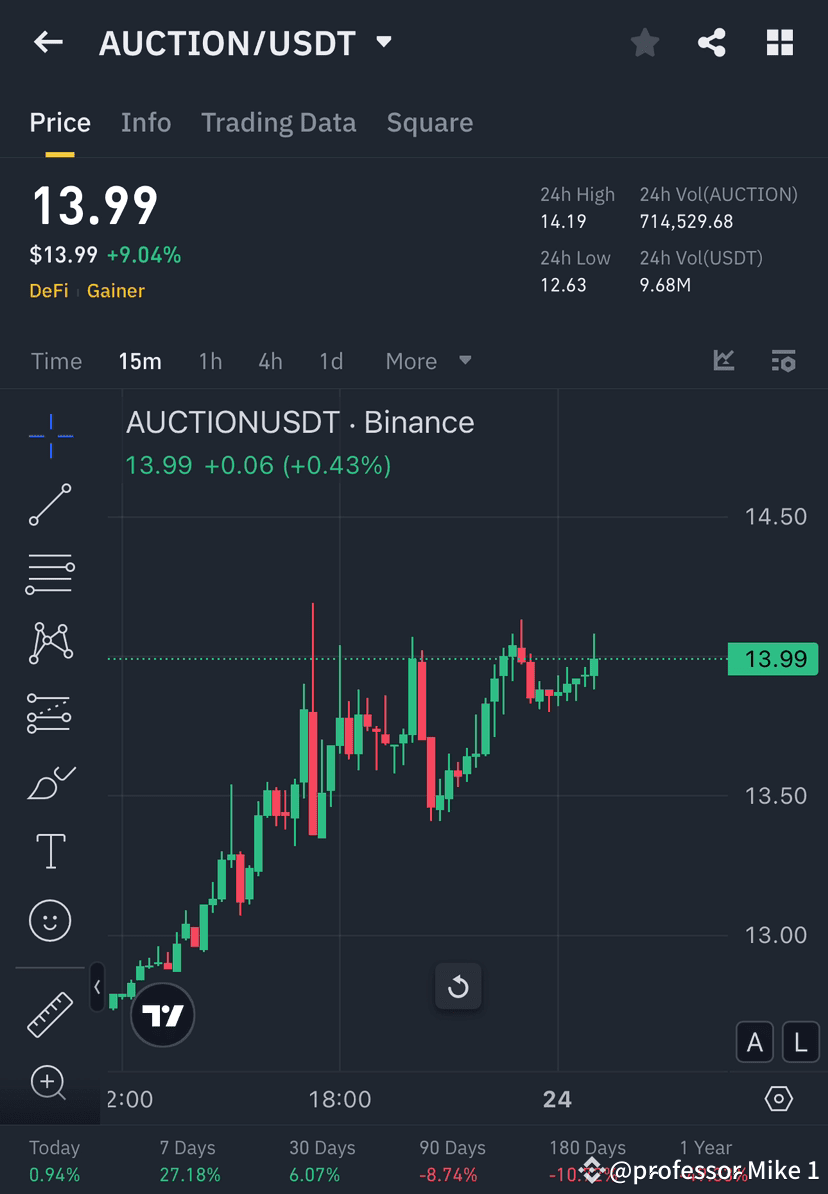Image resolution: width=828 pixels, height=1194 pixels.
Task: Select the text annotation tool
Action: click(x=50, y=850)
